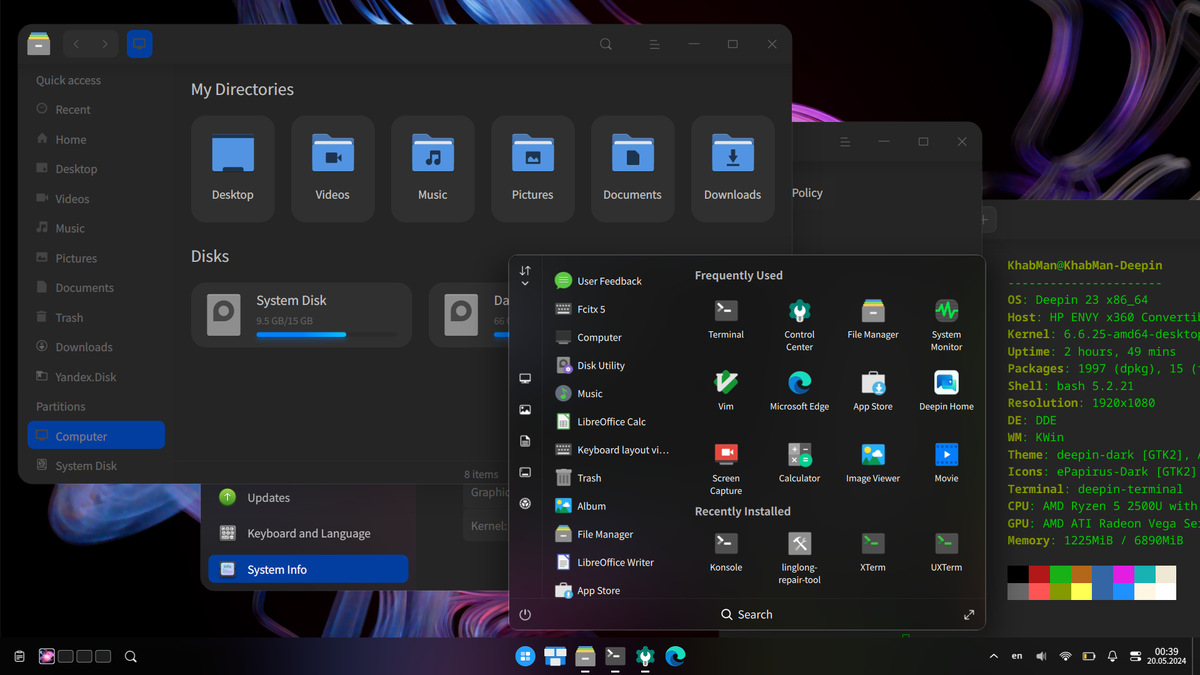Click the red color block in terminal

click(x=1039, y=575)
